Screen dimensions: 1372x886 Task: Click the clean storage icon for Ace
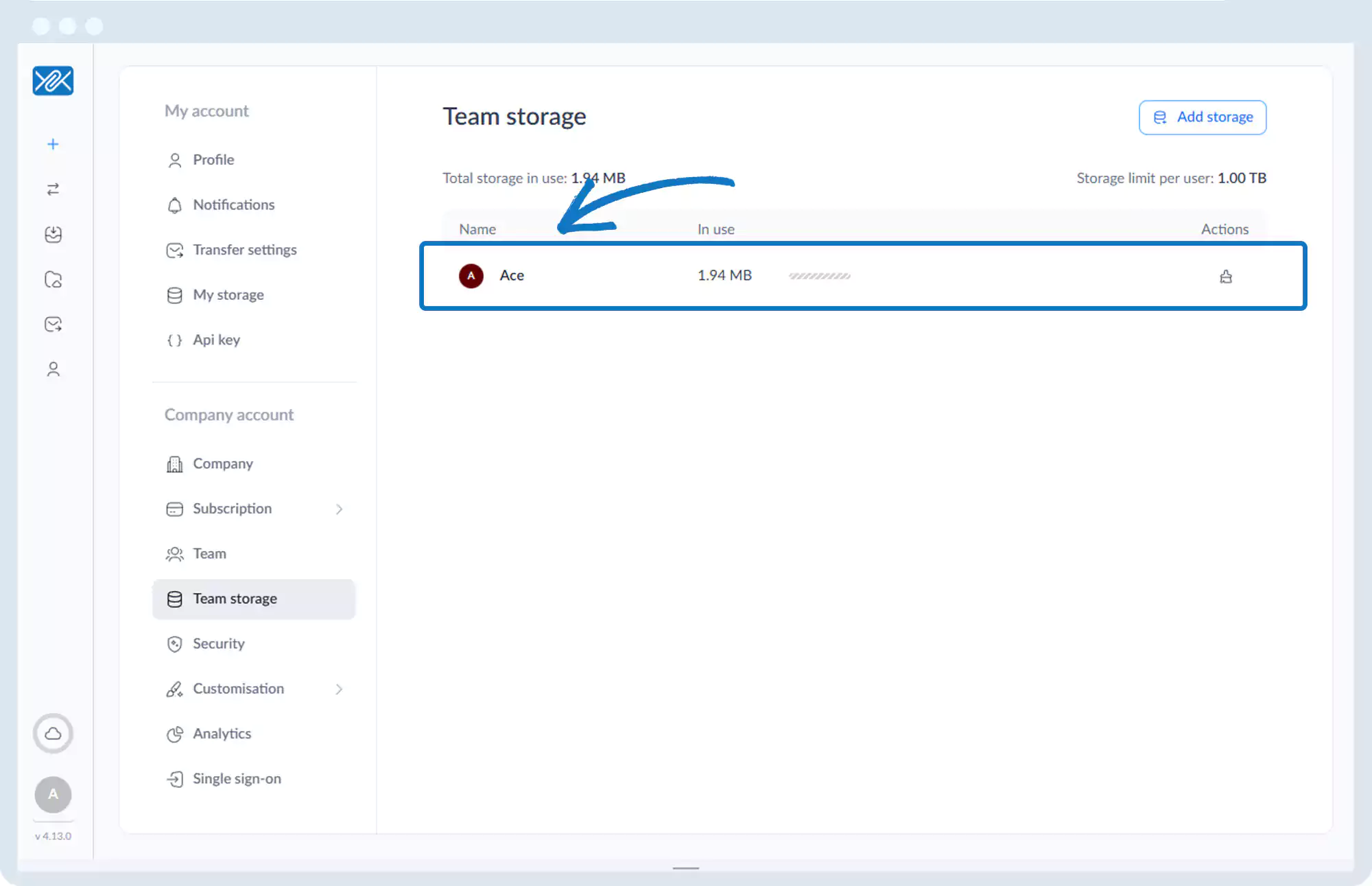click(1226, 277)
